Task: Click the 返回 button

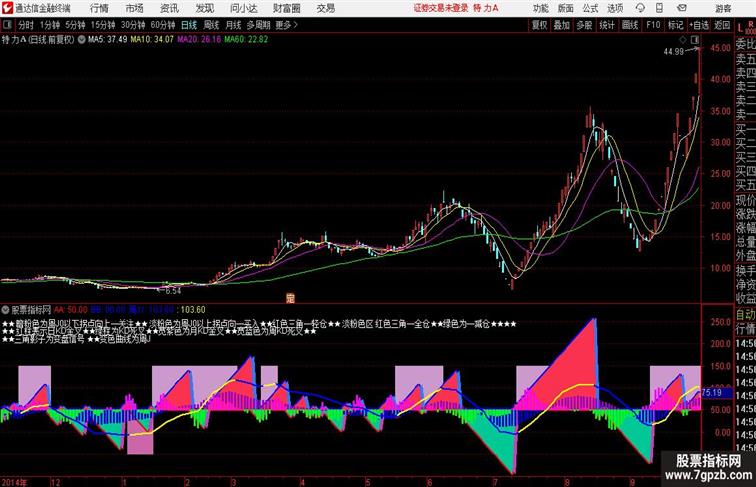Action: click(x=722, y=25)
